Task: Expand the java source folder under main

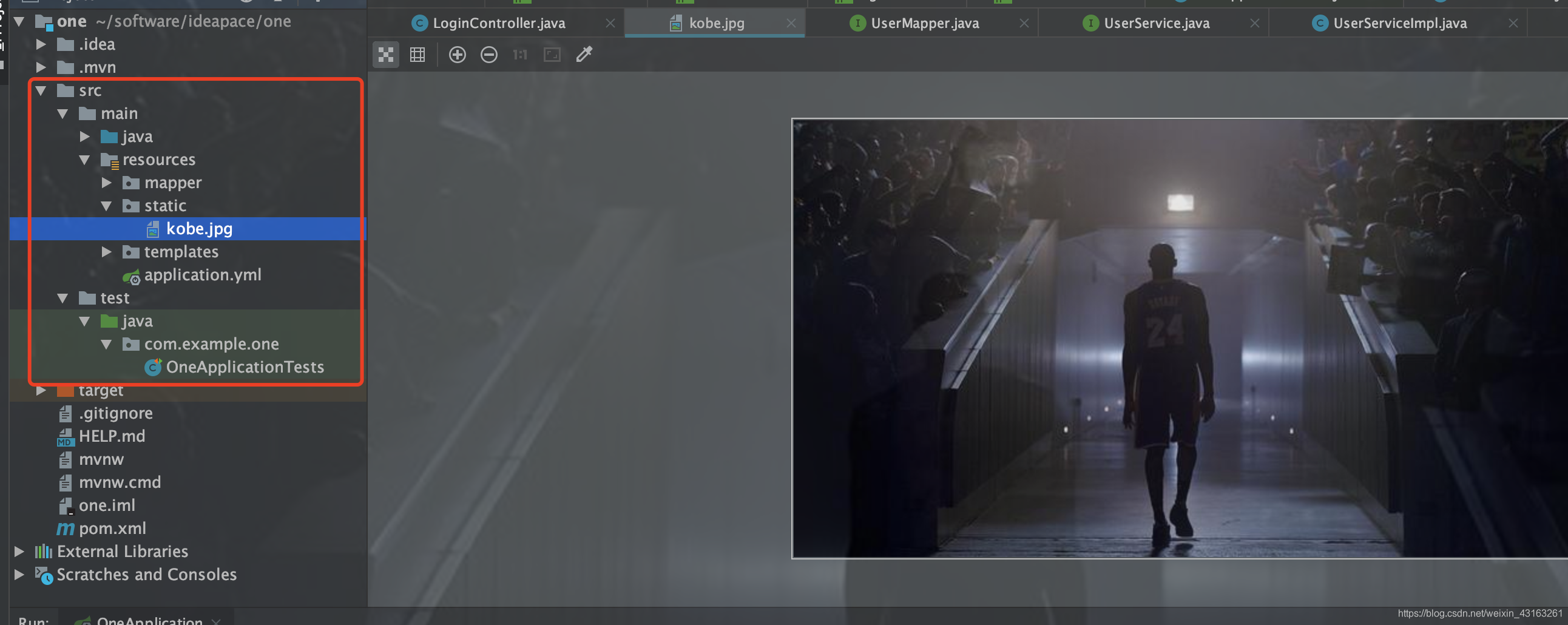Action: (84, 137)
